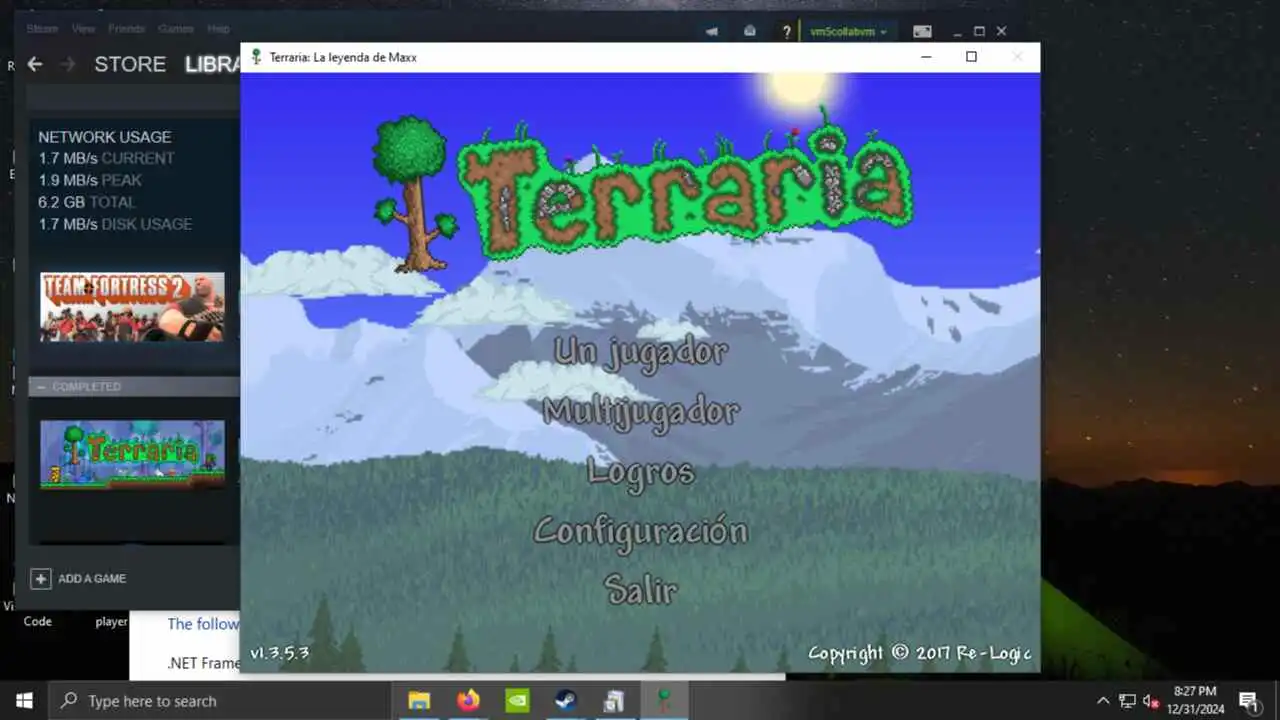Open Steam notifications icon next to megaphone
The image size is (1280, 720).
point(750,31)
